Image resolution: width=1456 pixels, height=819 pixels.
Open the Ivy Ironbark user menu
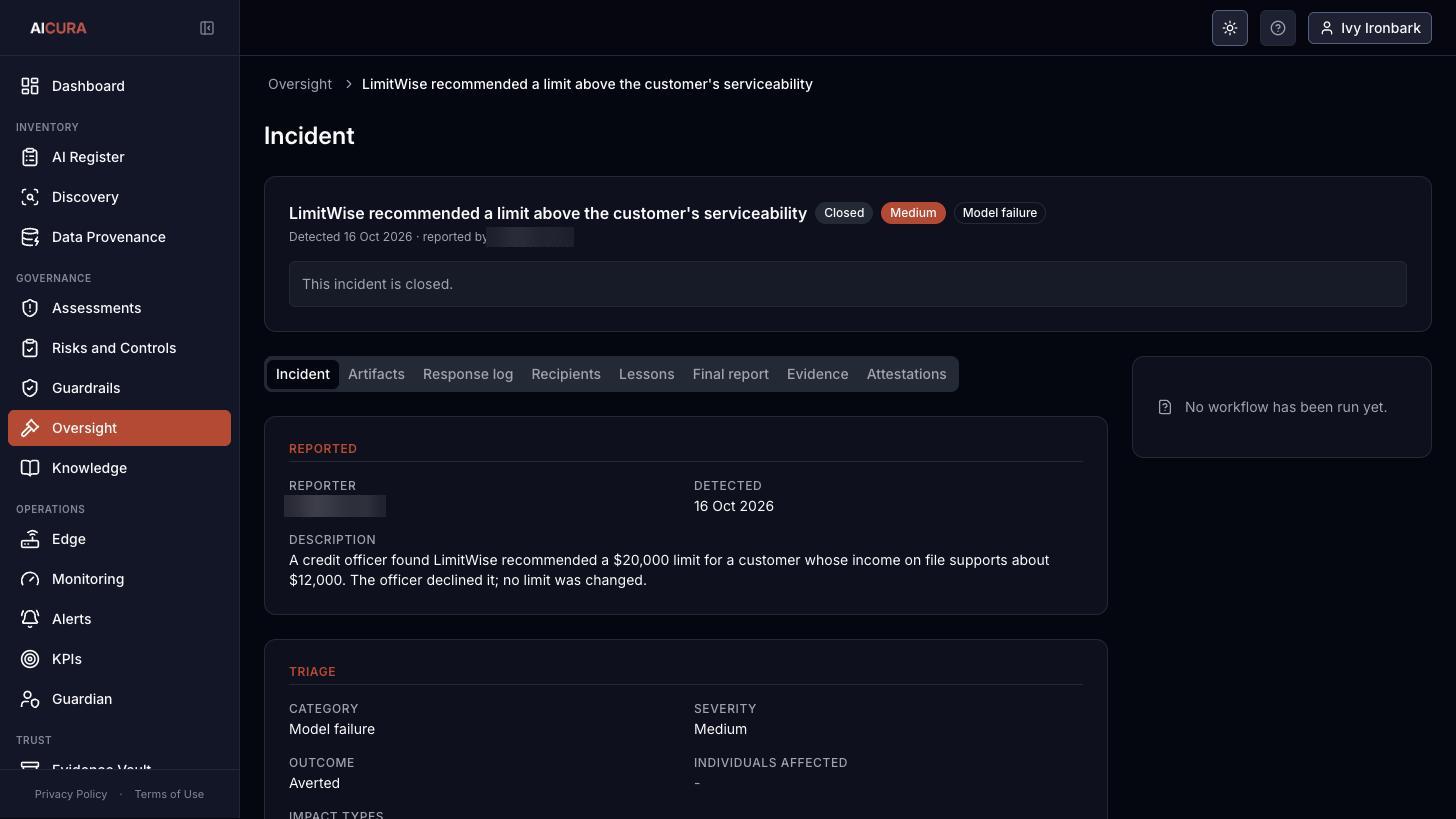[x=1370, y=28]
